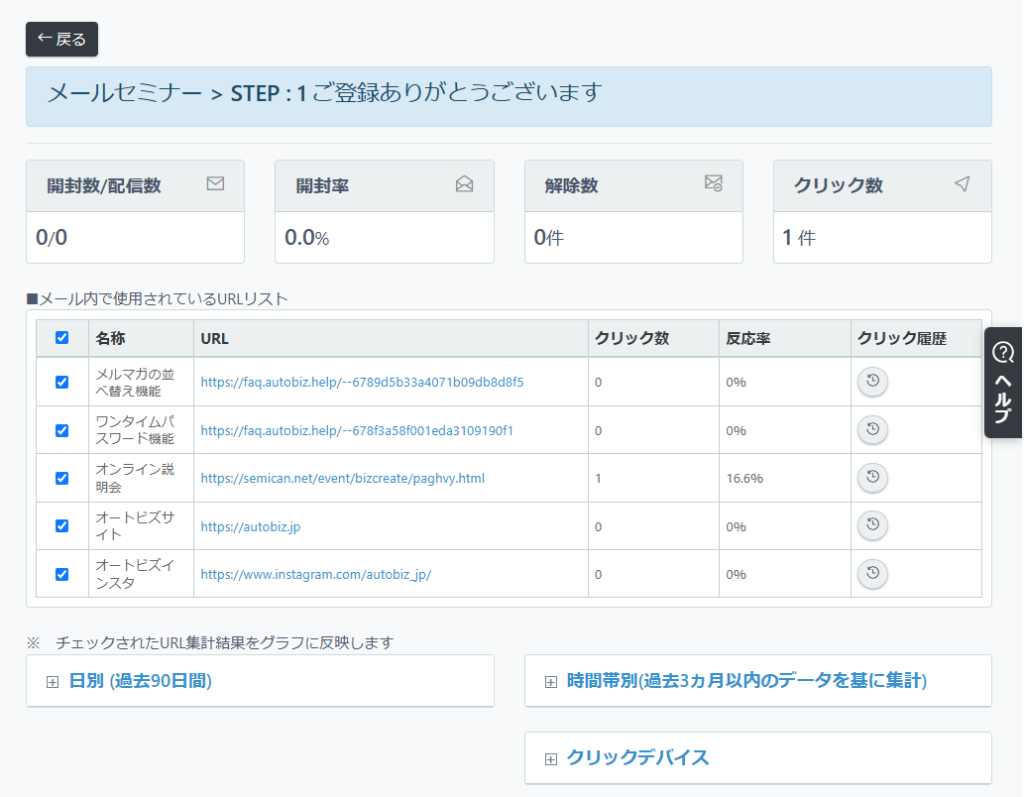
Task: Click 0件 value in 解除数 card
Action: 548,237
